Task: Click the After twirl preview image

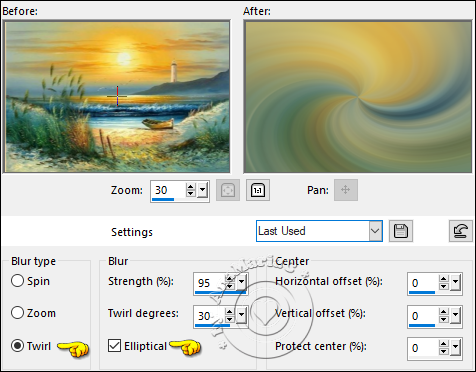Action: coord(358,97)
